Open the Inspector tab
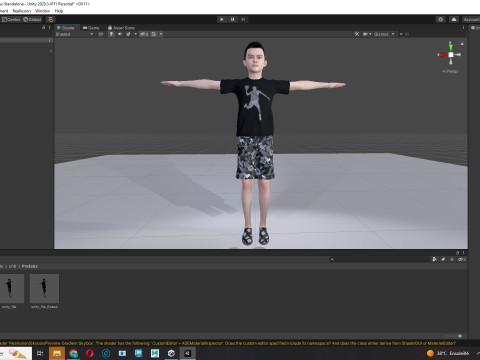 475,28
